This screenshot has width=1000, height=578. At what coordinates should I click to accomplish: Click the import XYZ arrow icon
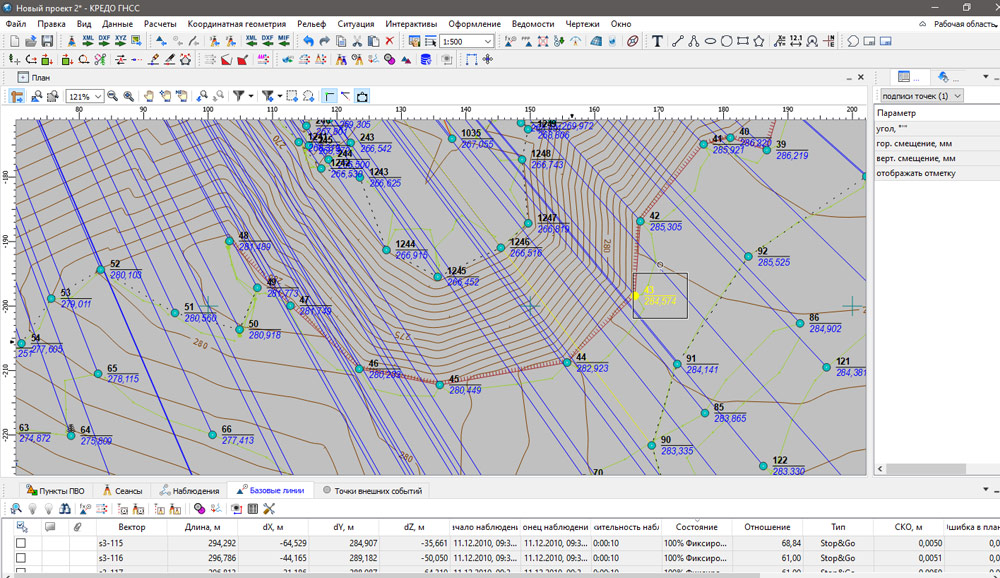pos(120,41)
